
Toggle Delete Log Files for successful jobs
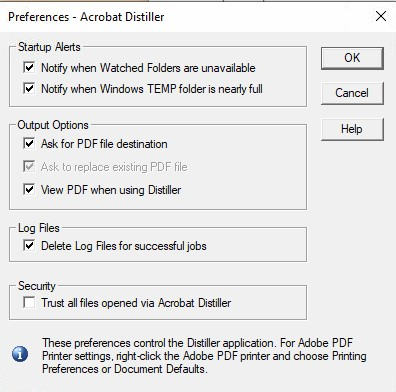29,246
